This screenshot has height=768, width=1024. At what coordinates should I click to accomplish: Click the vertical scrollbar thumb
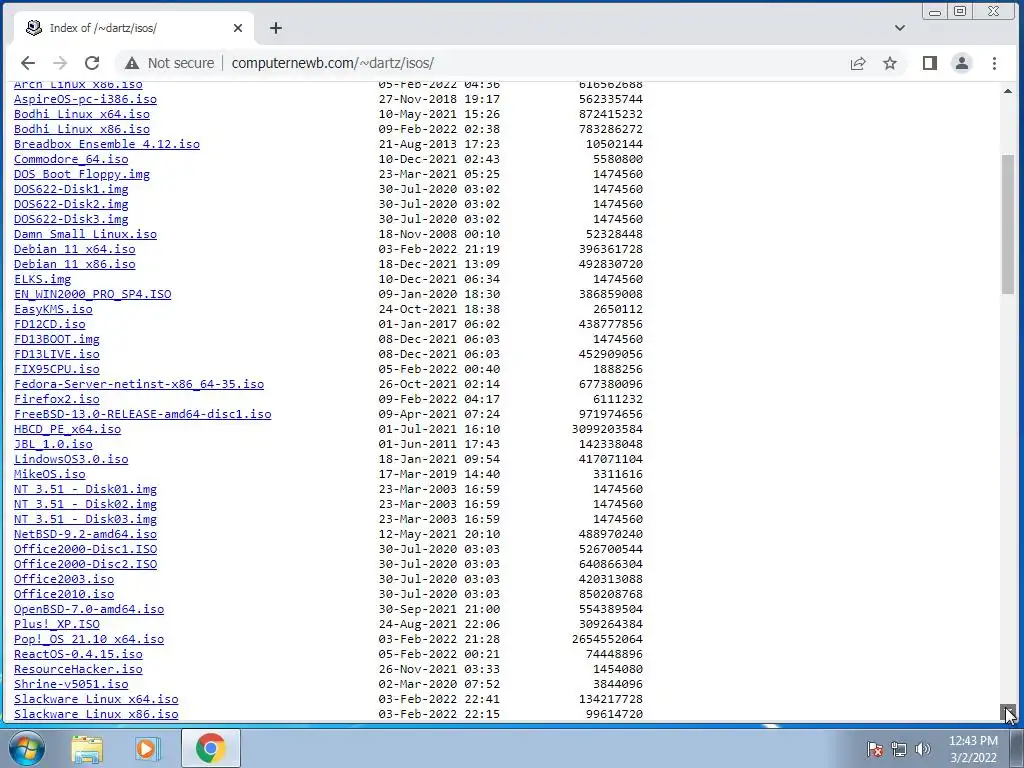click(1008, 224)
